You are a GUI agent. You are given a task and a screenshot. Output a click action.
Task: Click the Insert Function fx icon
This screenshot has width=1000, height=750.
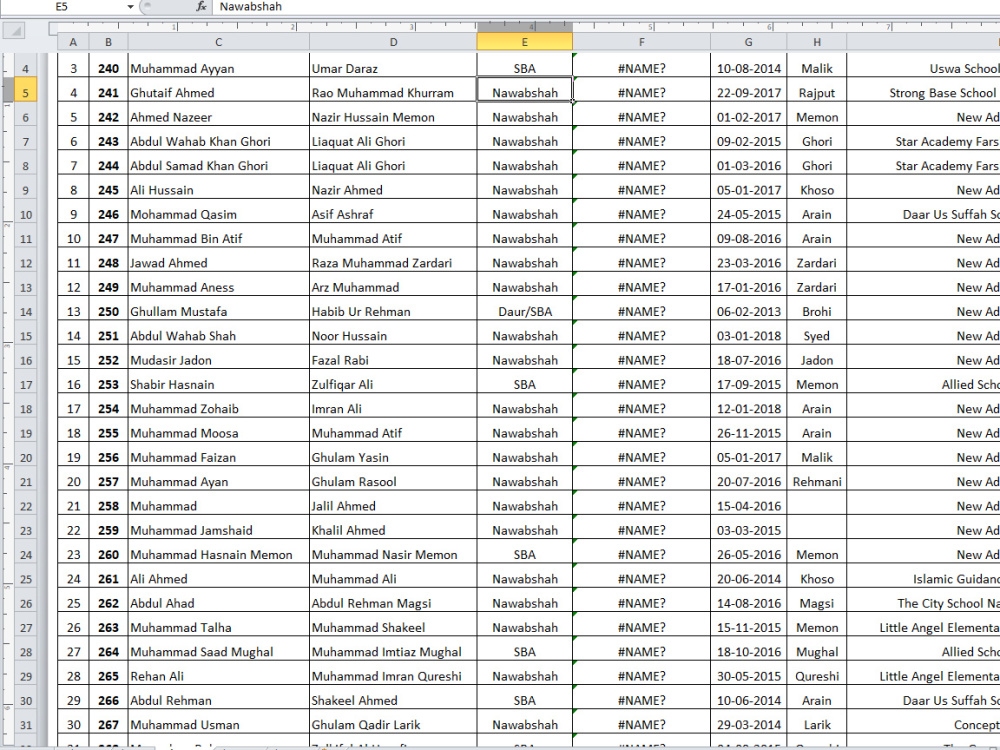[x=201, y=6]
